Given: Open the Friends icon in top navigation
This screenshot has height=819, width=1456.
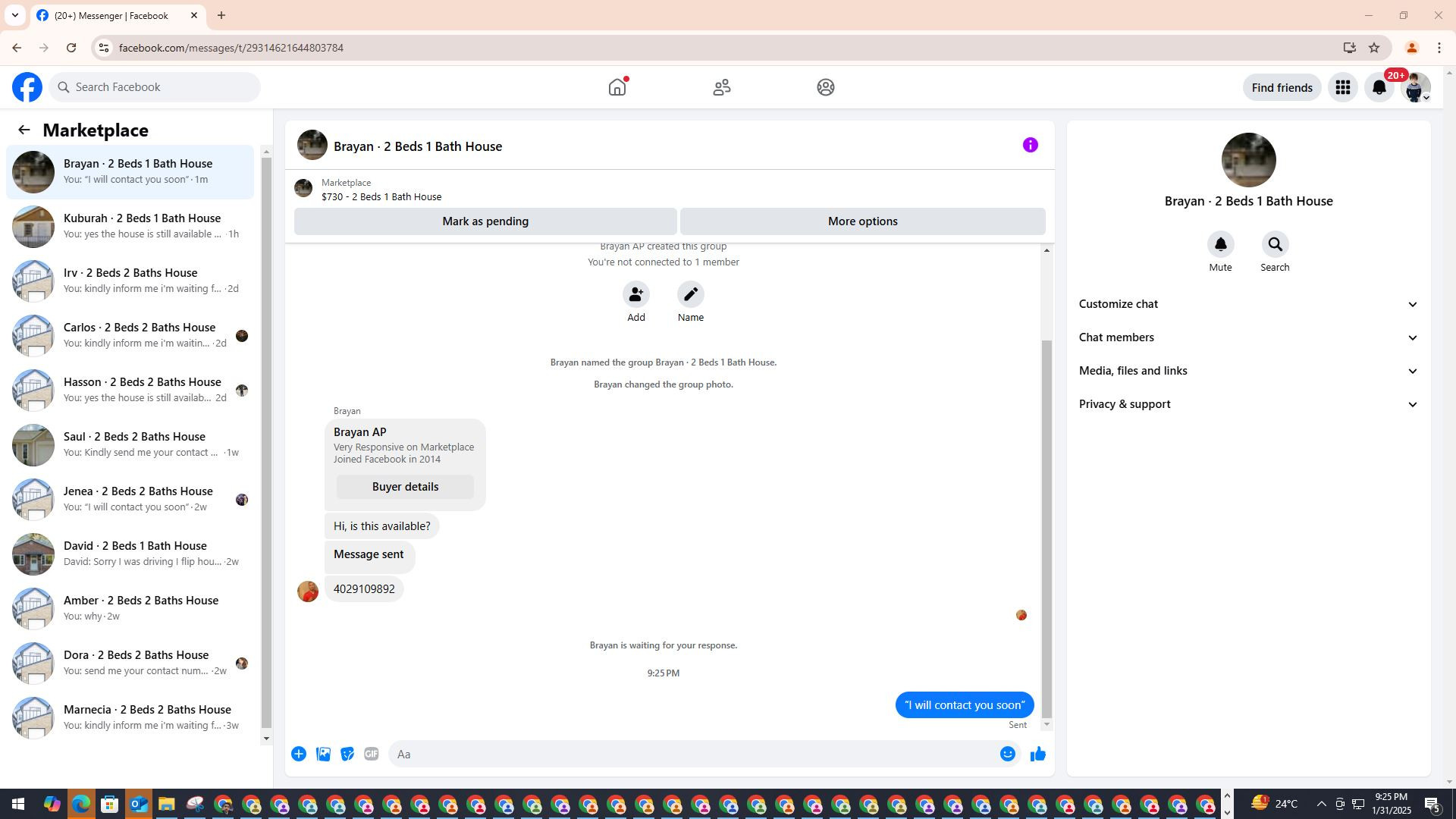Looking at the screenshot, I should coord(722,87).
